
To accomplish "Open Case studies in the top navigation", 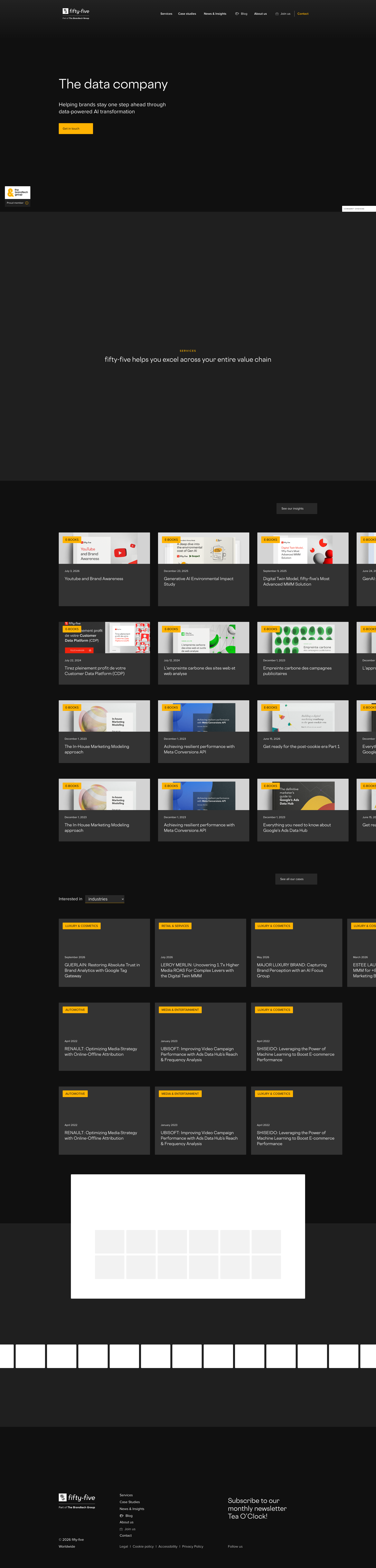I will 187,13.
